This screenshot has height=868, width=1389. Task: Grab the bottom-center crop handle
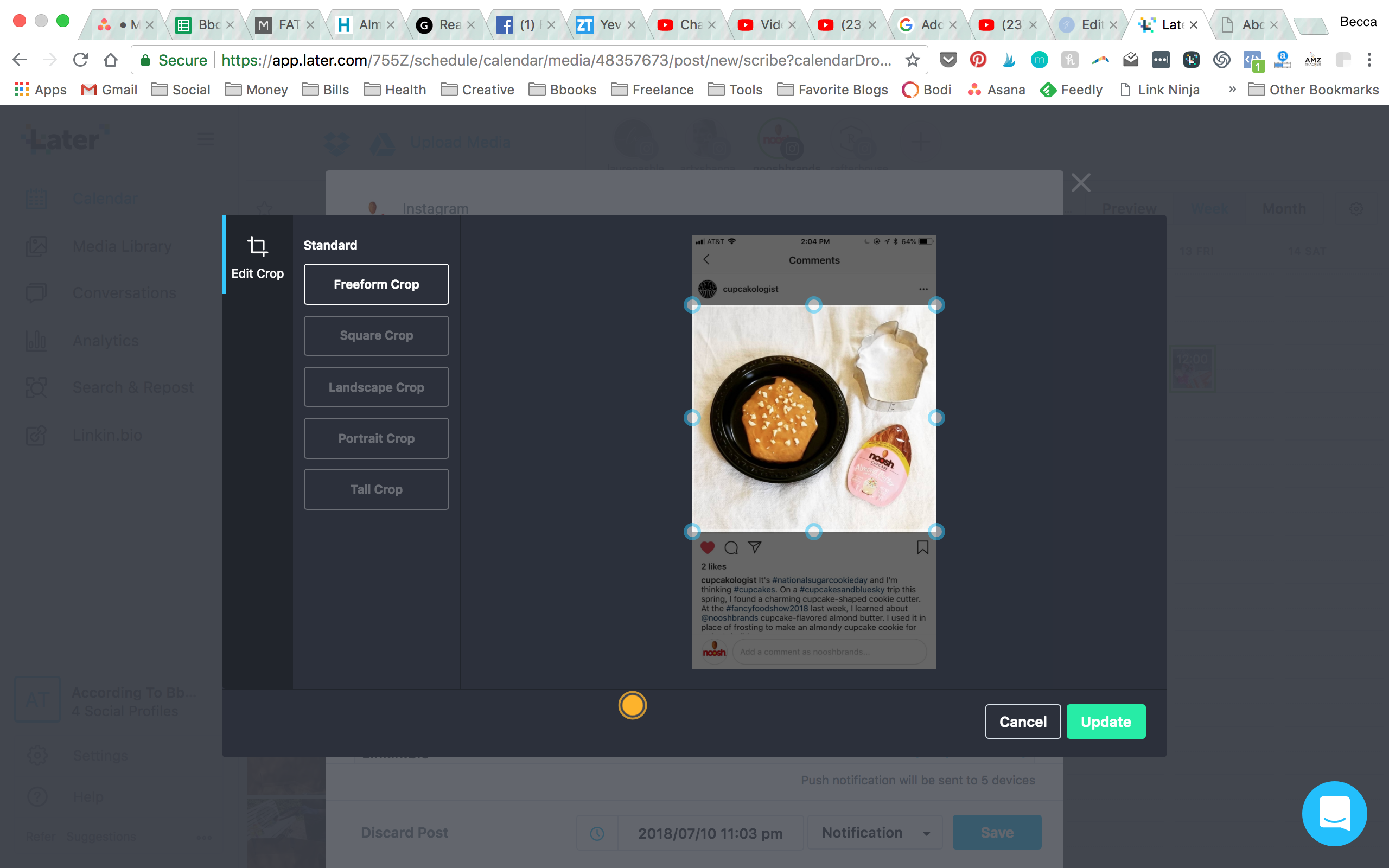(814, 532)
